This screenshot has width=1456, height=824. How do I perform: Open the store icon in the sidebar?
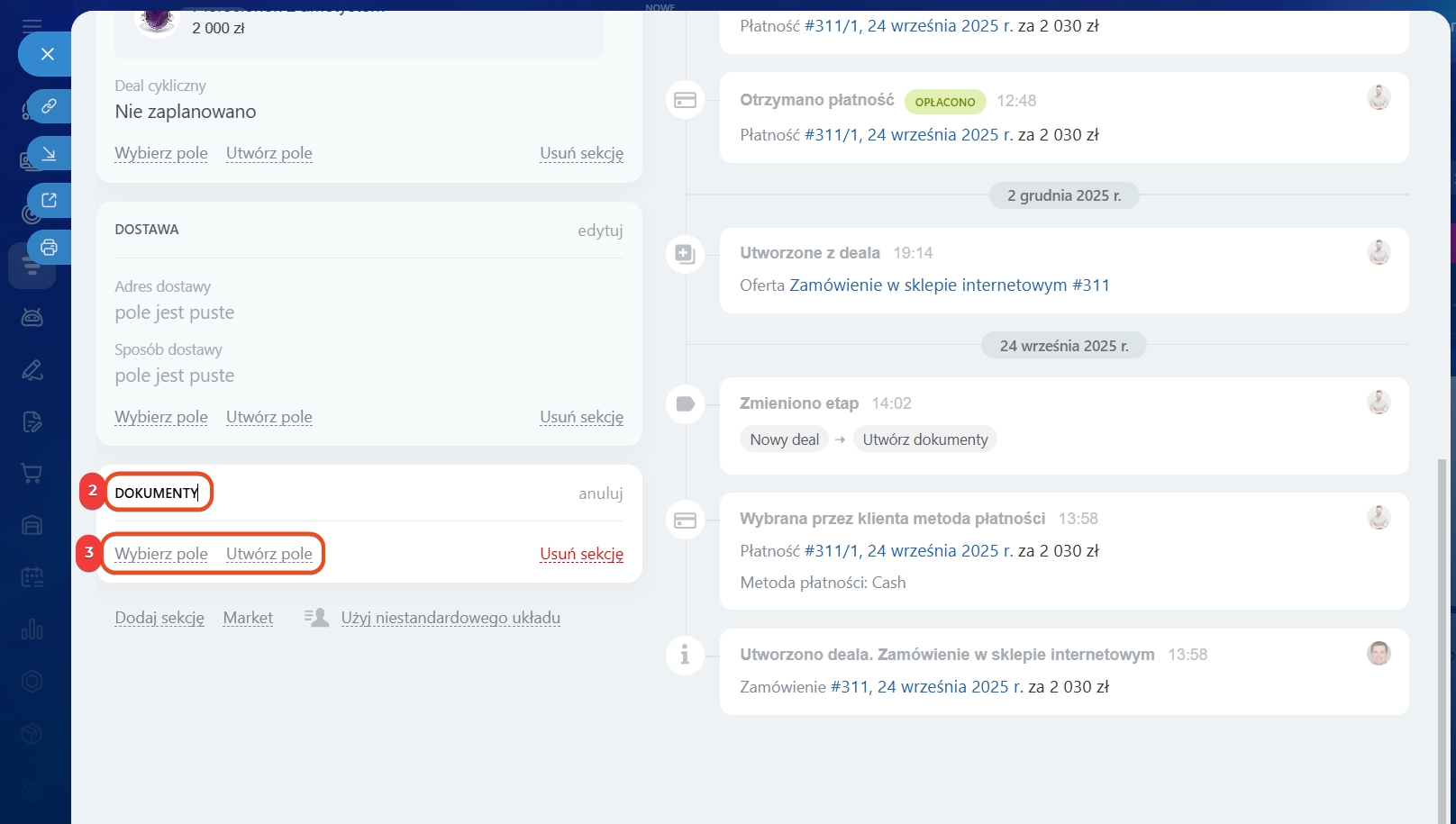pyautogui.click(x=32, y=525)
